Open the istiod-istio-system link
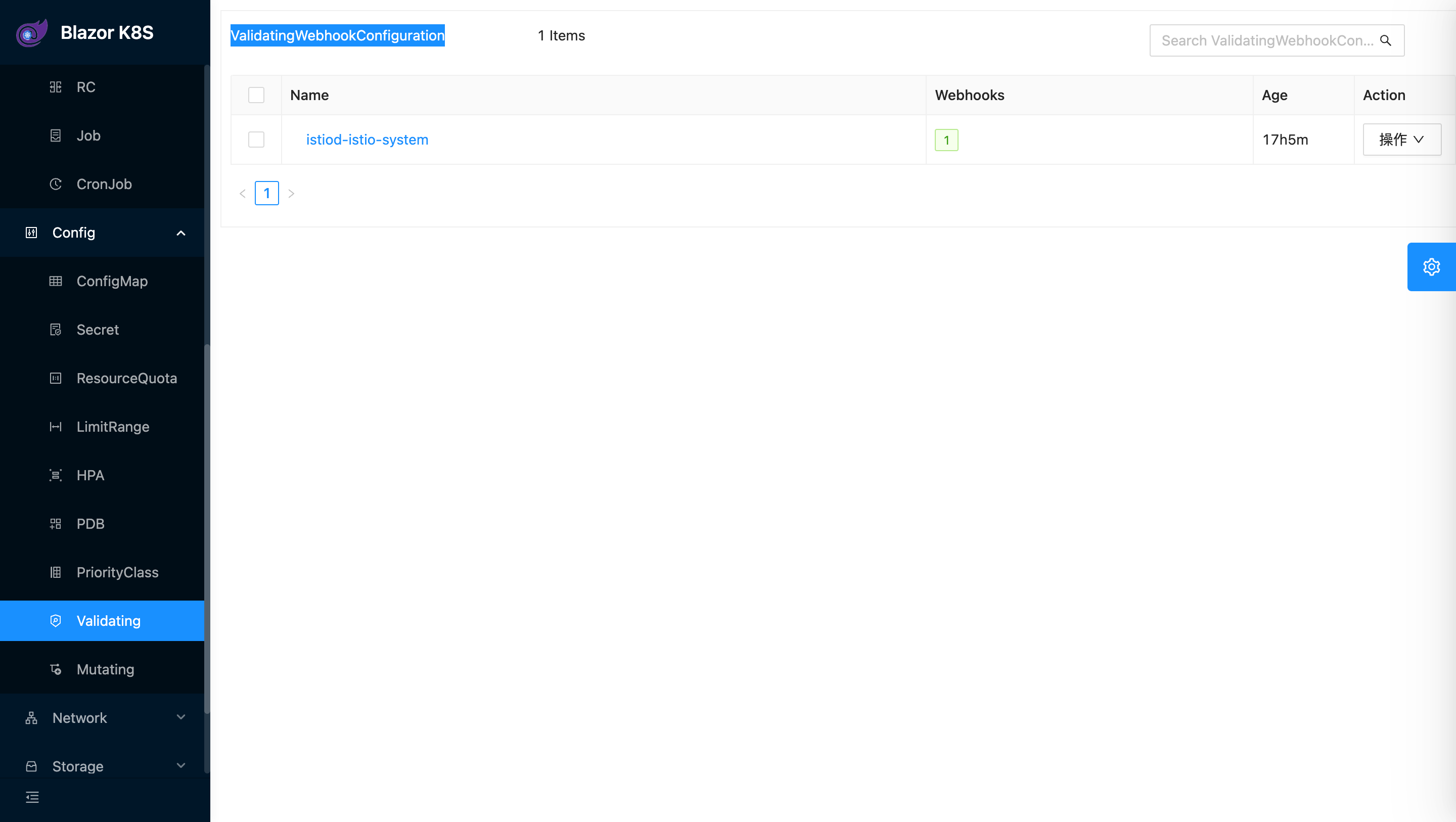 [x=367, y=140]
